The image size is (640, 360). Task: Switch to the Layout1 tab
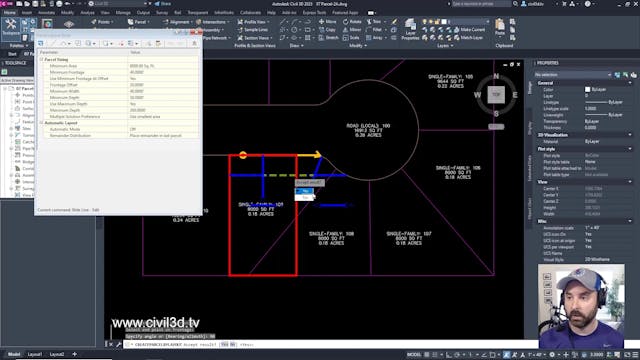pyautogui.click(x=35, y=354)
